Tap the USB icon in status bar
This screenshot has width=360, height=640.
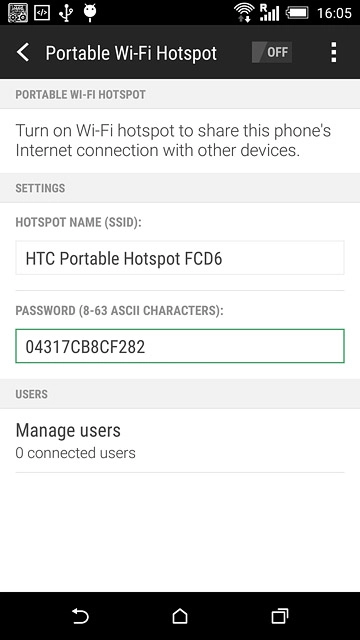tap(66, 13)
